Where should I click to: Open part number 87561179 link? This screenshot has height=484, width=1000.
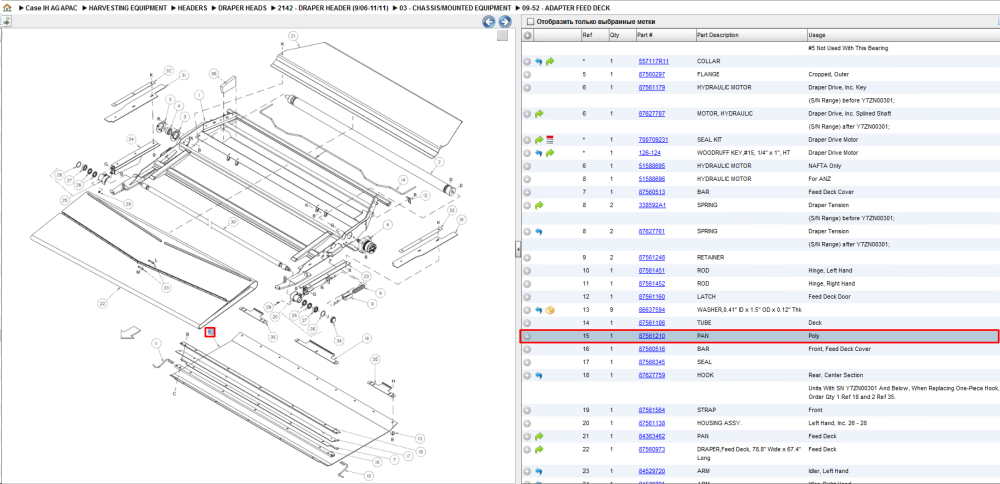click(652, 87)
